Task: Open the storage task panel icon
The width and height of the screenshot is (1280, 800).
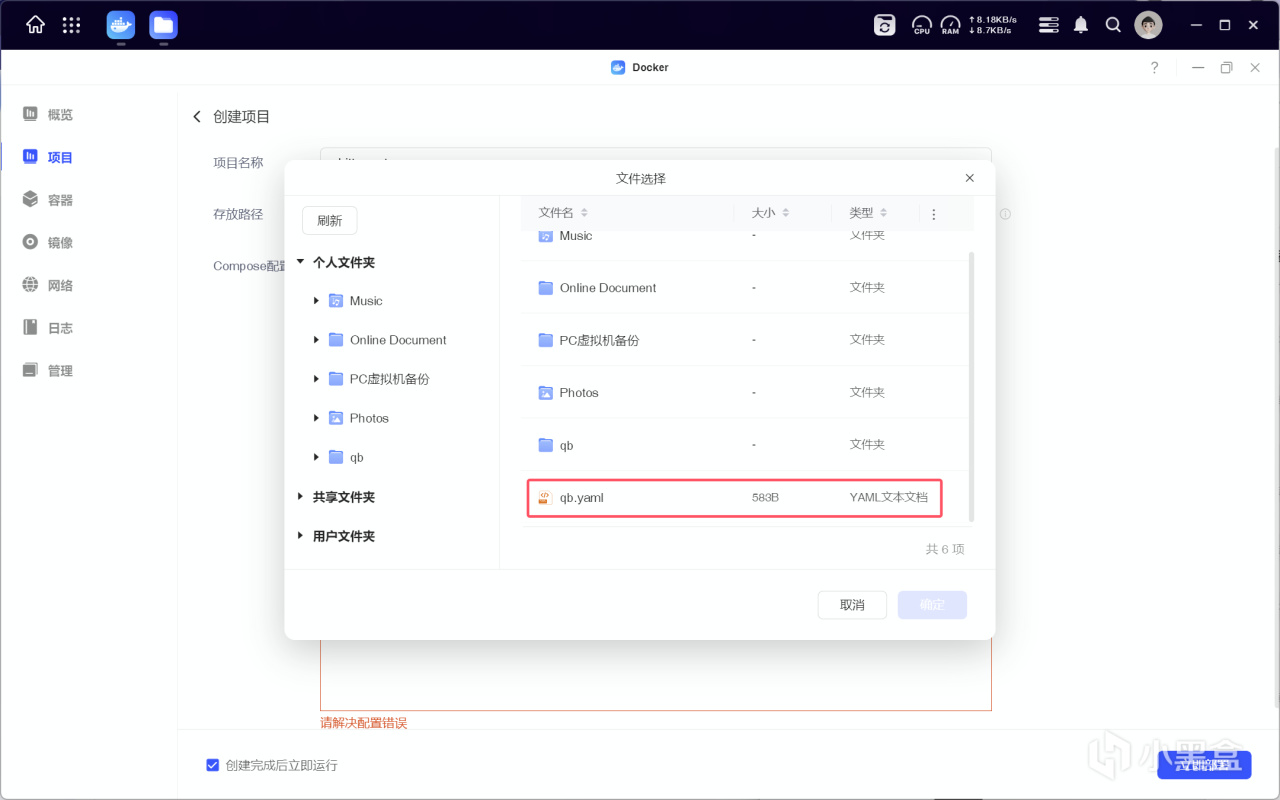Action: click(x=1048, y=25)
